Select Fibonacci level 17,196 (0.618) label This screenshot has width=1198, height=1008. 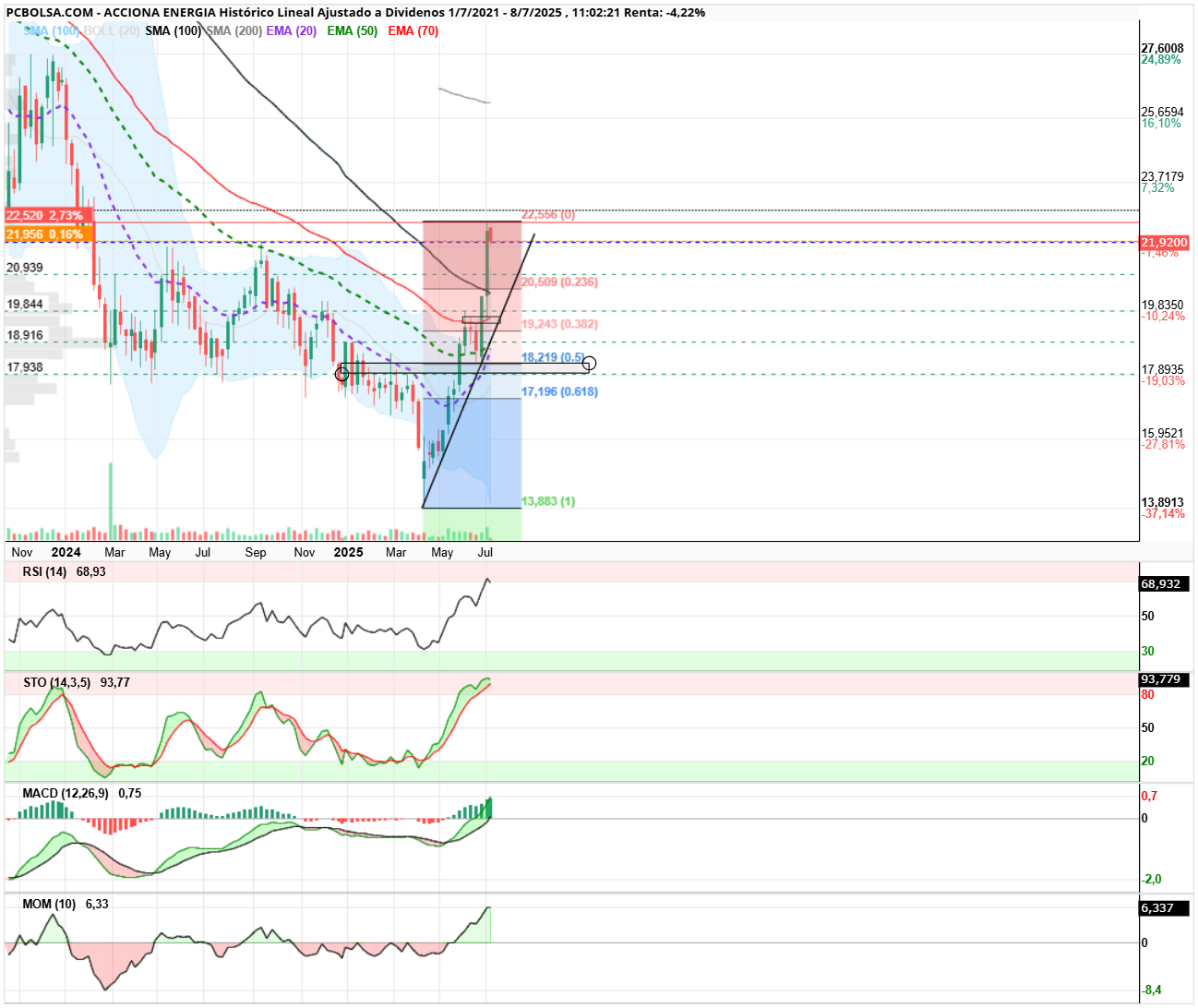click(559, 391)
